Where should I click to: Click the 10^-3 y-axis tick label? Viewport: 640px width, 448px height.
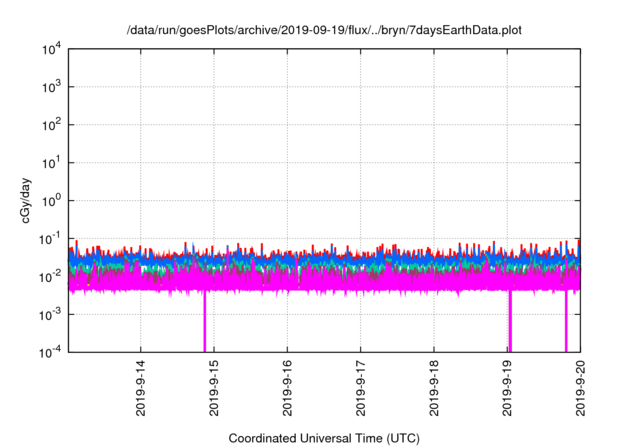tap(50, 315)
